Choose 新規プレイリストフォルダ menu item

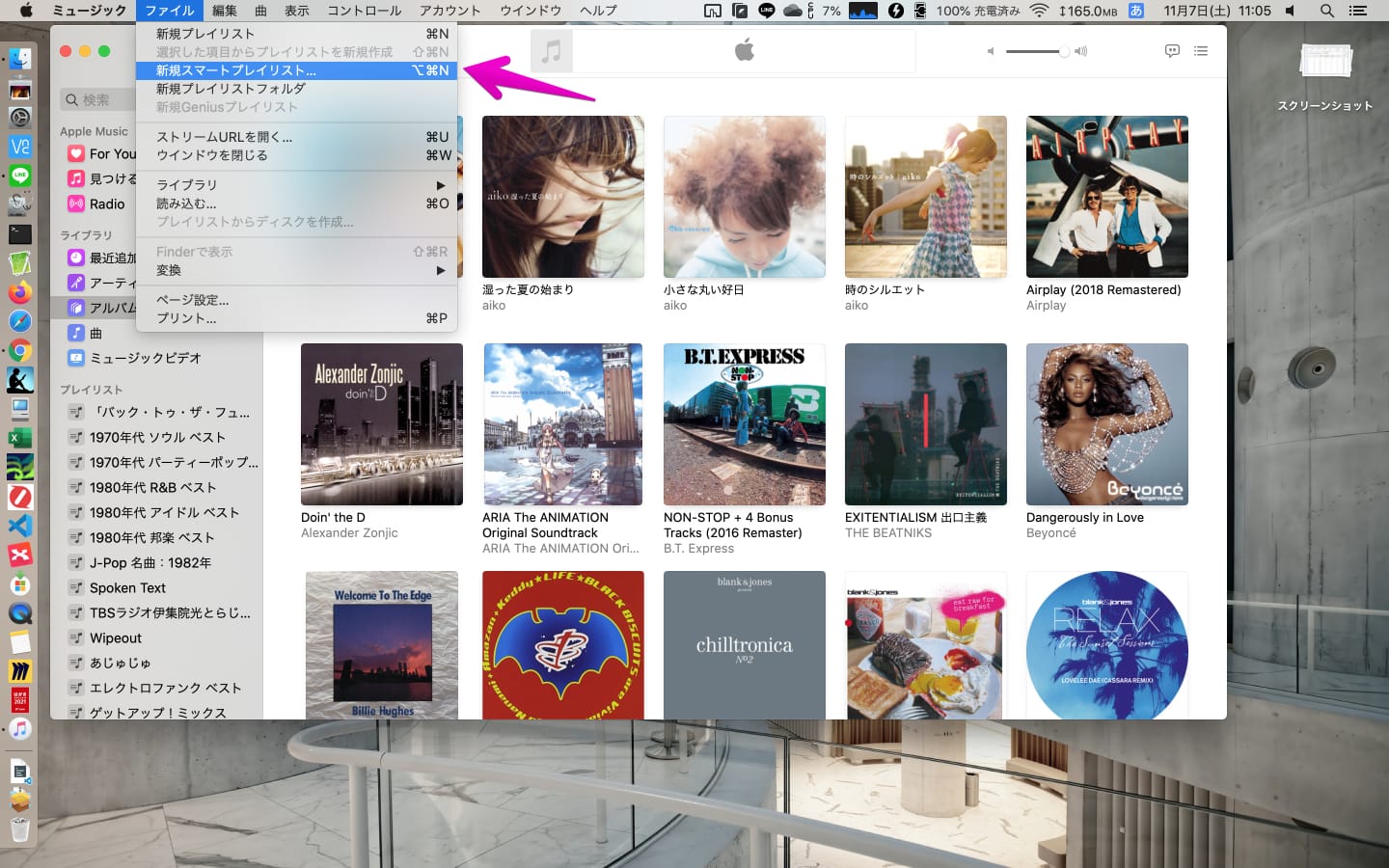coord(296,89)
